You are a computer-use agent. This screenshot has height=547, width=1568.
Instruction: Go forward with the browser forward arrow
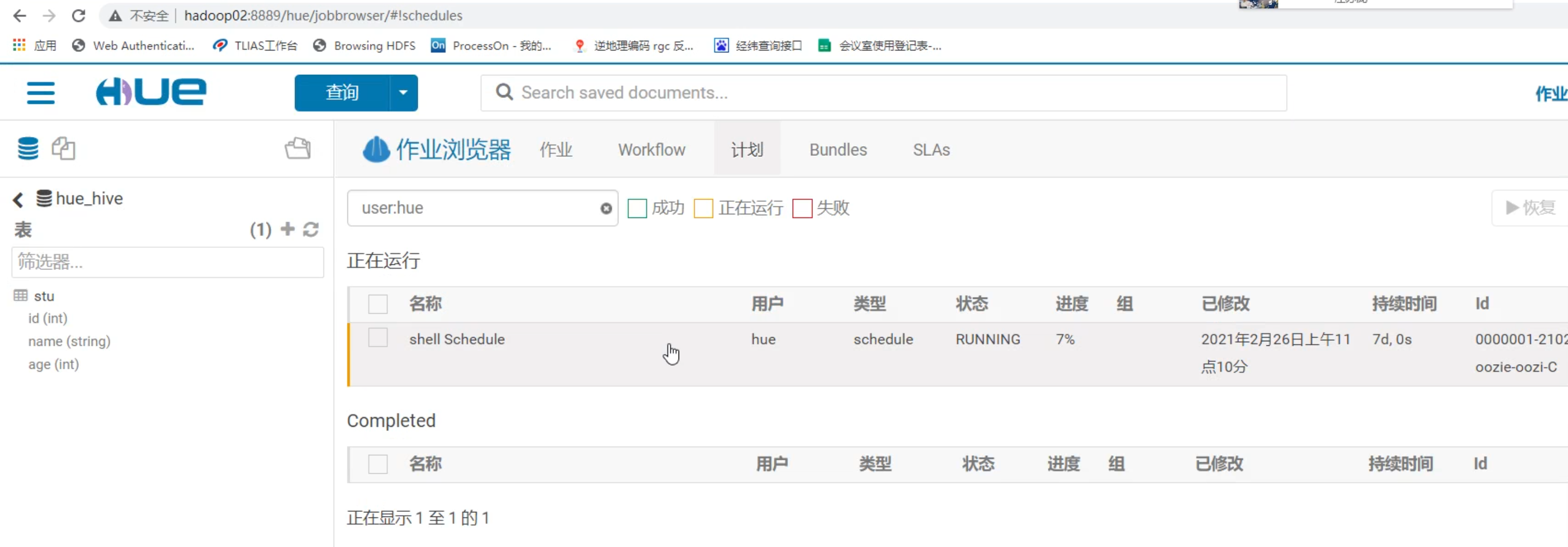pyautogui.click(x=49, y=15)
